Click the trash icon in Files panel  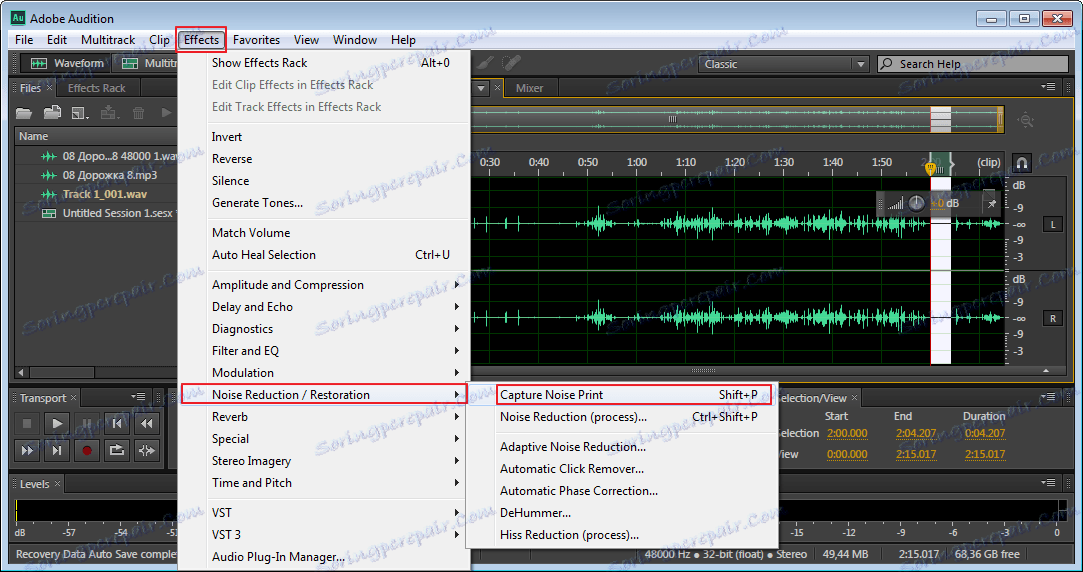(x=138, y=113)
